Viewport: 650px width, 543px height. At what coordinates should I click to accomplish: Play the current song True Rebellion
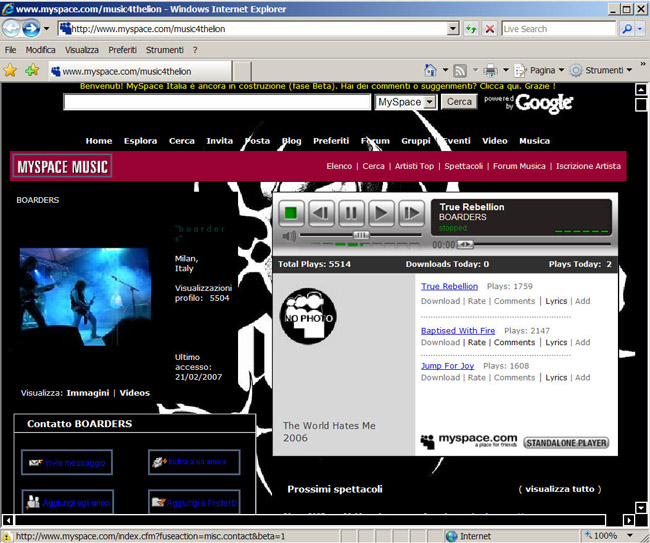coord(381,213)
